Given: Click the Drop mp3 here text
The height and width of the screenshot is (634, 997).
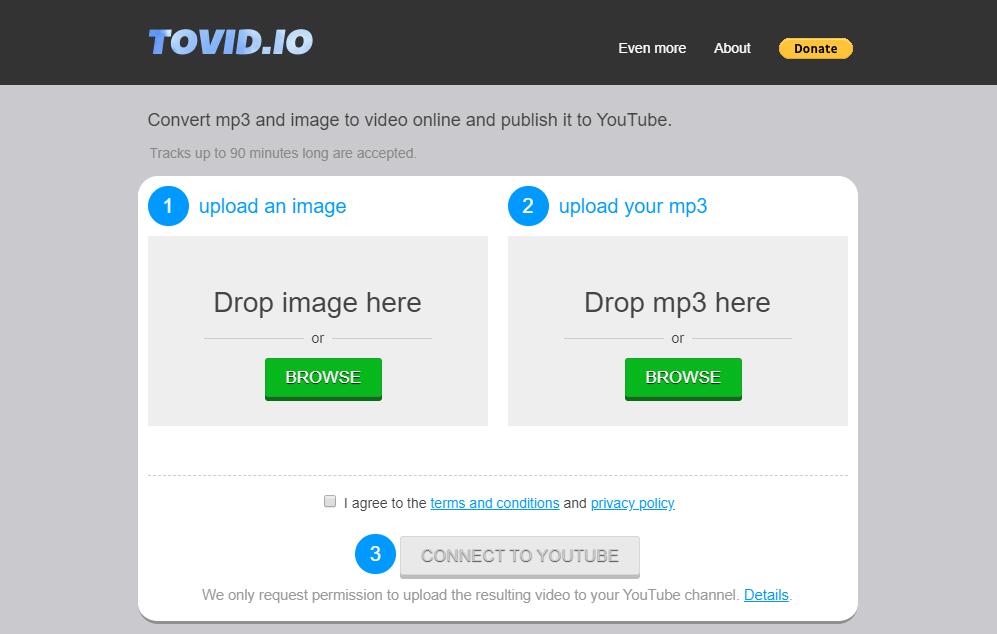Looking at the screenshot, I should coord(677,303).
